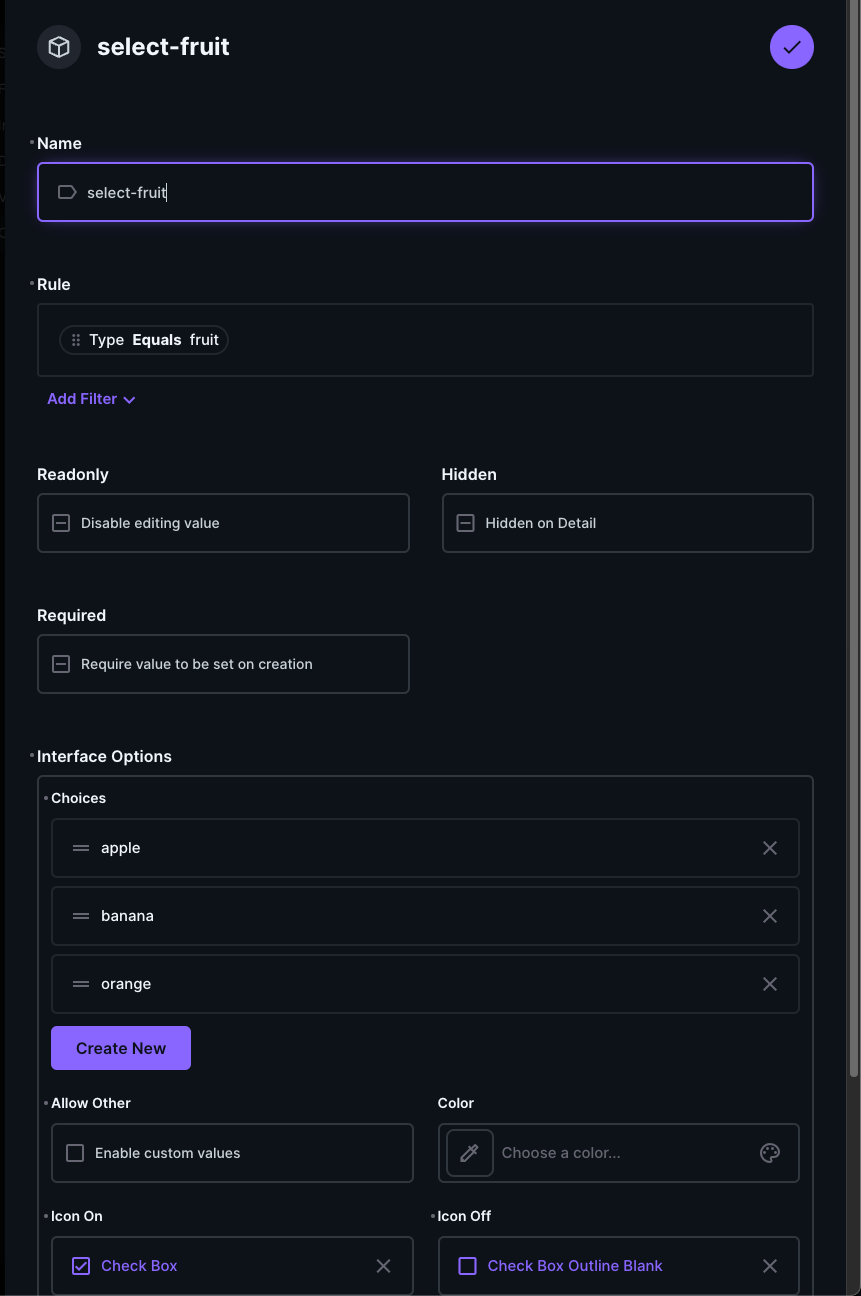Check Hidden on Detail
The width and height of the screenshot is (861, 1296).
464,522
